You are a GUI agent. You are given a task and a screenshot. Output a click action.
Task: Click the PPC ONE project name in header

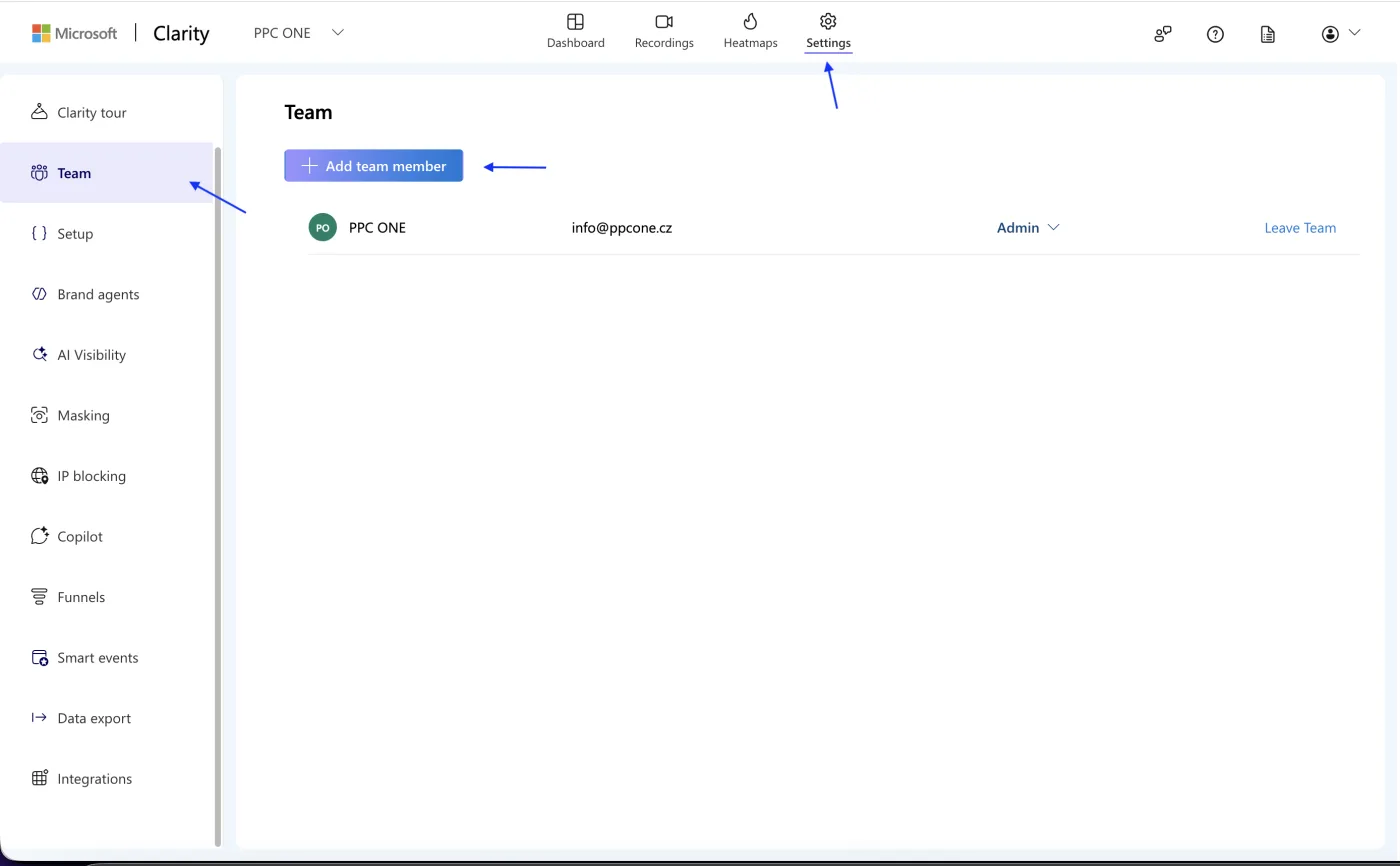point(282,33)
